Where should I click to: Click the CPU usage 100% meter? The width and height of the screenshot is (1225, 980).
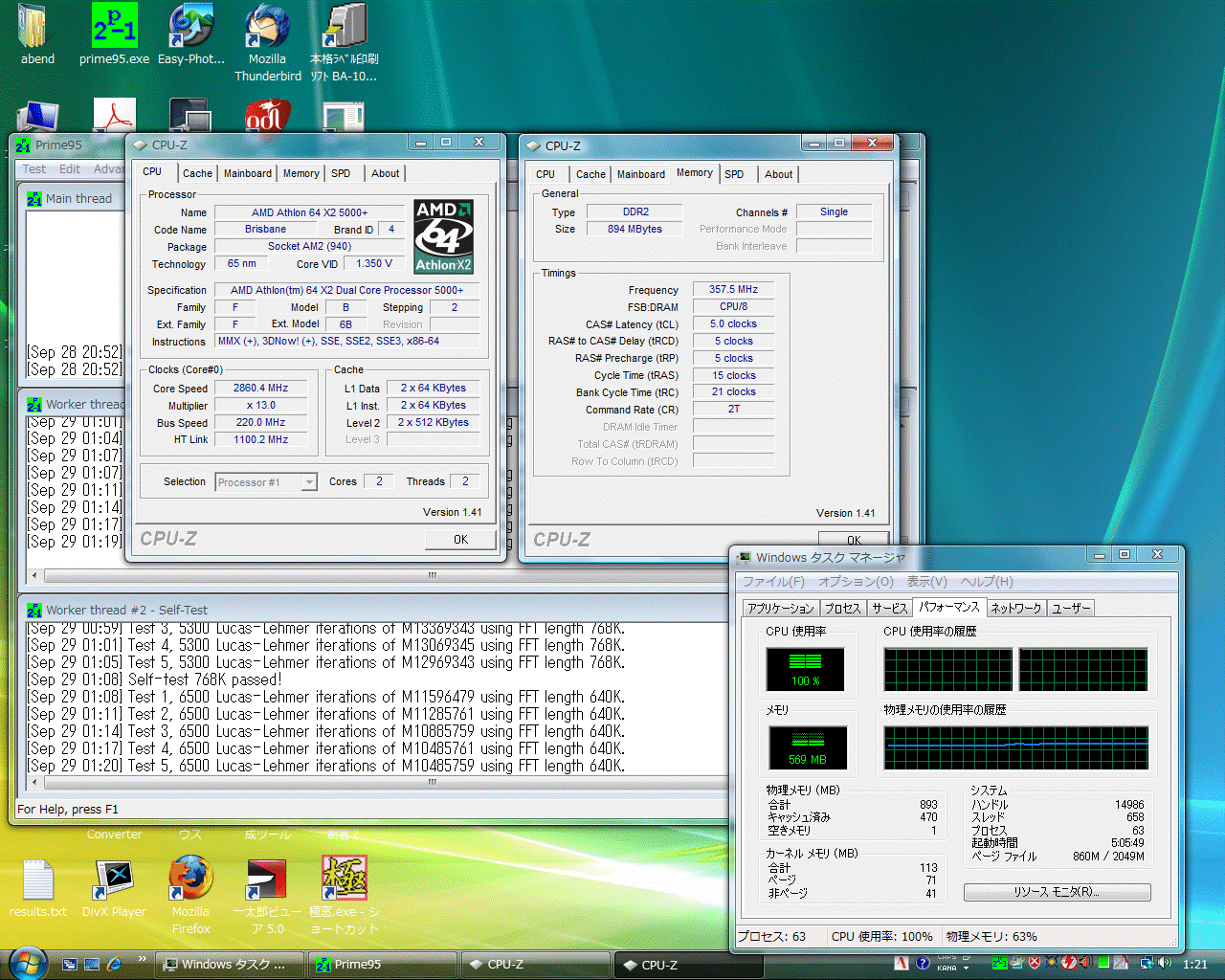[x=805, y=669]
